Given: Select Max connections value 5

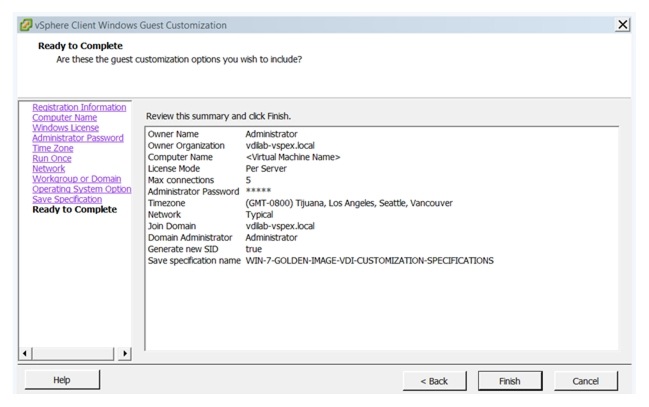Looking at the screenshot, I should [248, 180].
